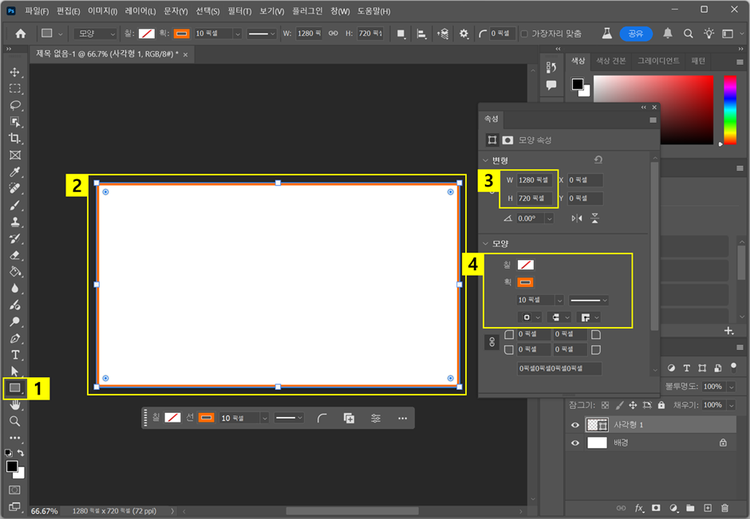Click the Home icon in options bar
Viewport: 750px width, 519px height.
coord(20,33)
